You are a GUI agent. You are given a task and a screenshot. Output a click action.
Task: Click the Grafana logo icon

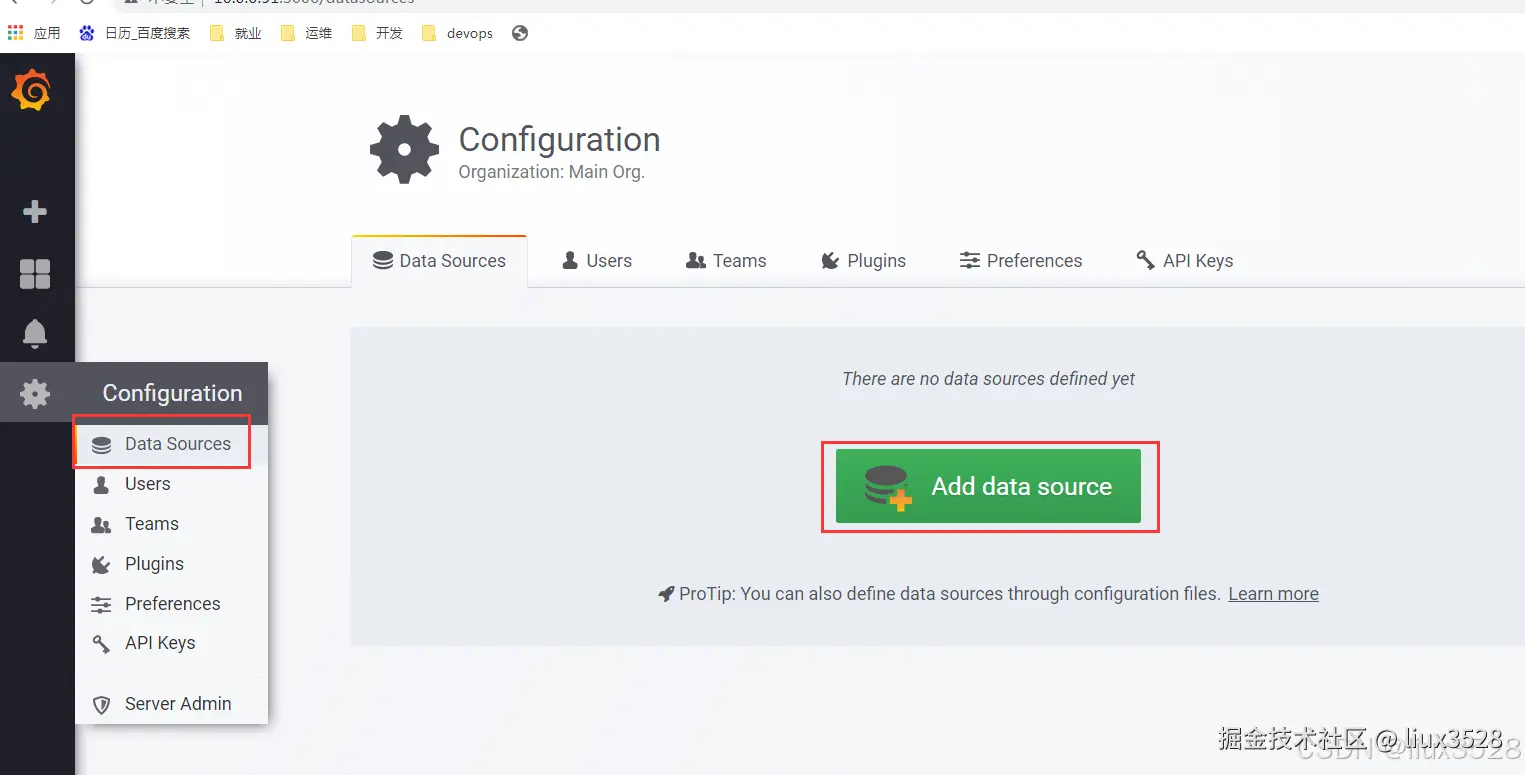click(31, 90)
